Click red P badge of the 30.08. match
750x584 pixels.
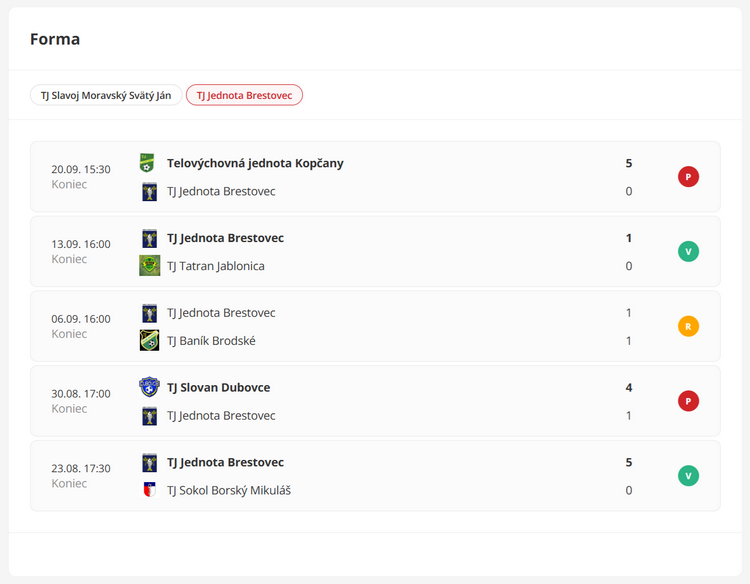point(688,401)
